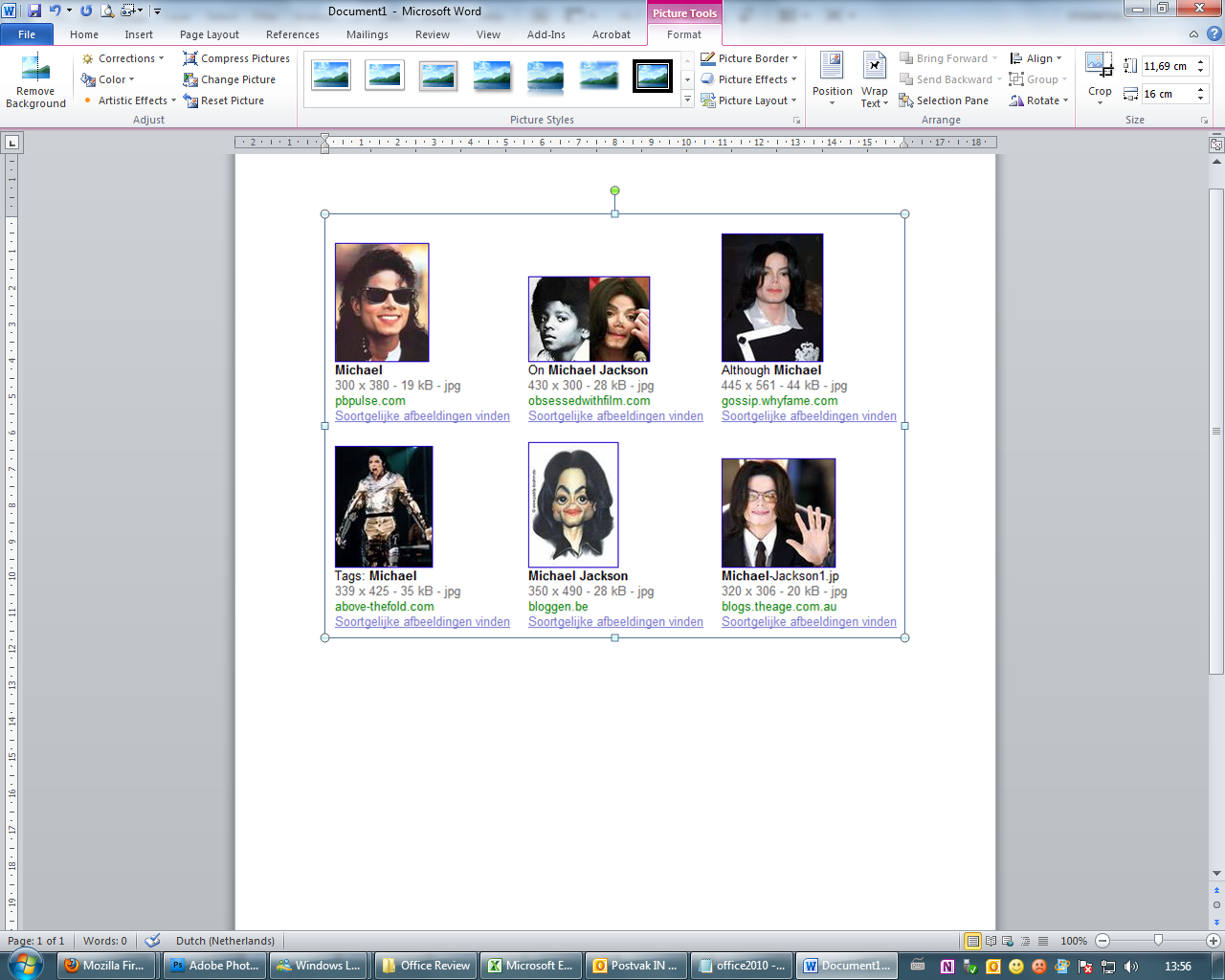1225x980 pixels.
Task: Switch to the Mailings tab
Action: pos(367,34)
